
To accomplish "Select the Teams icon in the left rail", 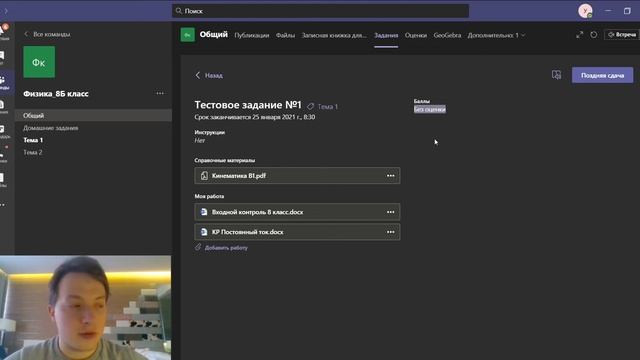I will tap(3, 82).
